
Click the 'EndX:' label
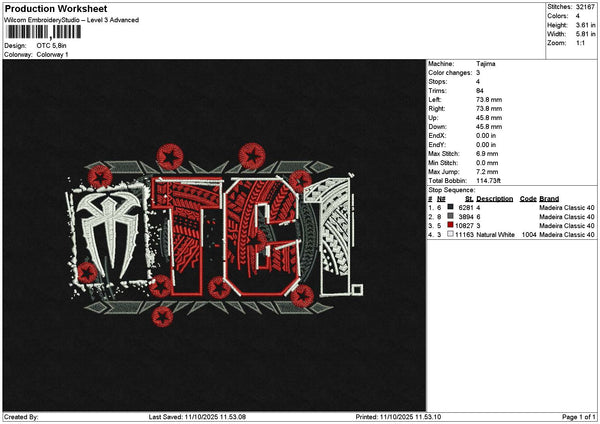click(x=437, y=136)
